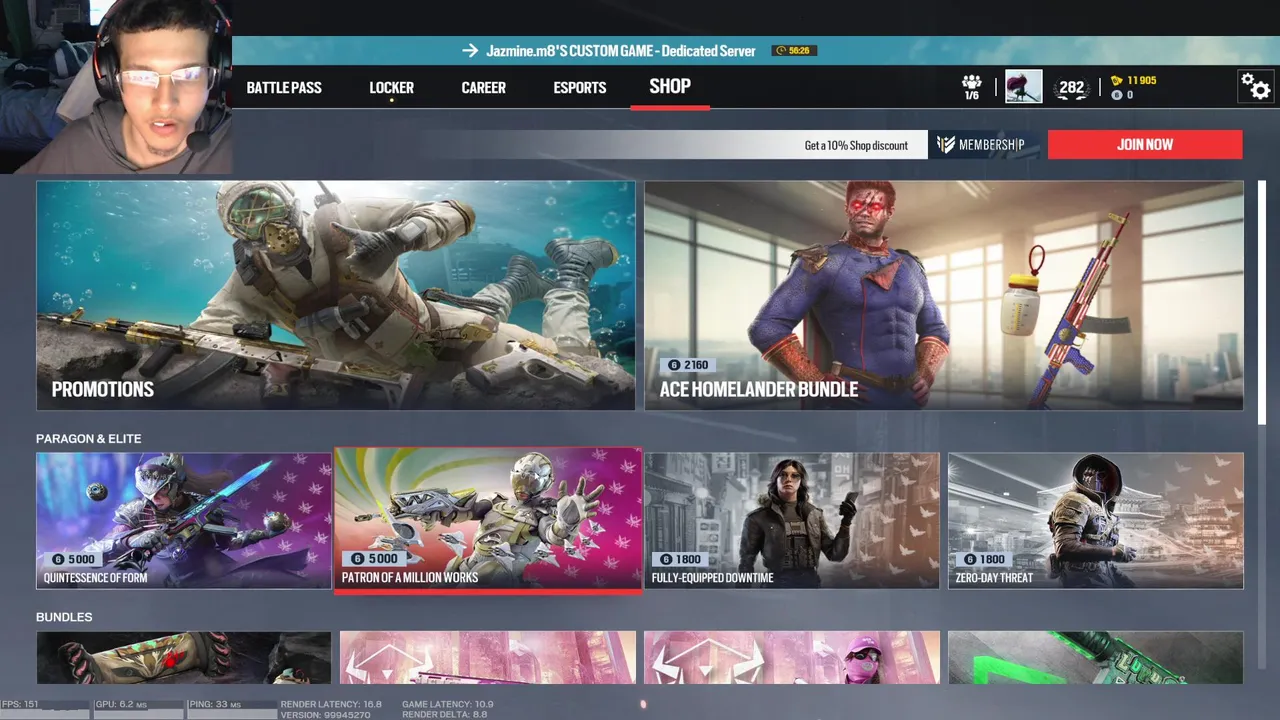The height and width of the screenshot is (720, 1280).
Task: Open the Fully-Equipped Downtime bundle
Action: tap(792, 520)
